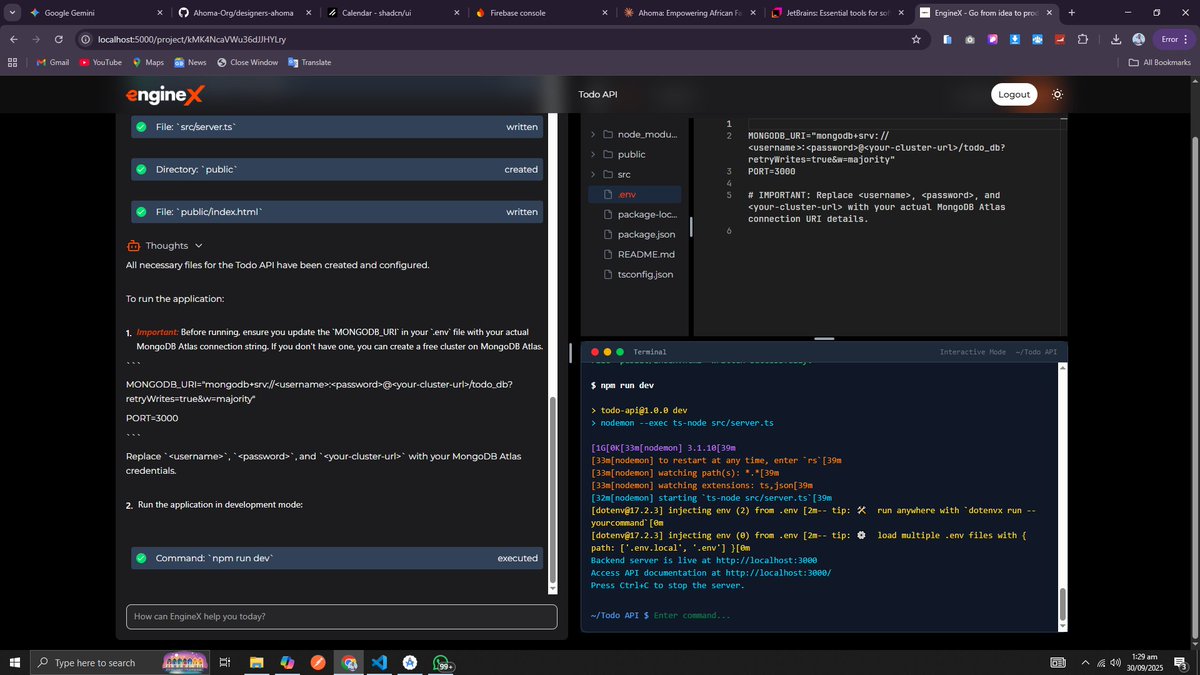This screenshot has height=675, width=1200.
Task: Open the Translate bookmark
Action: tap(309, 62)
